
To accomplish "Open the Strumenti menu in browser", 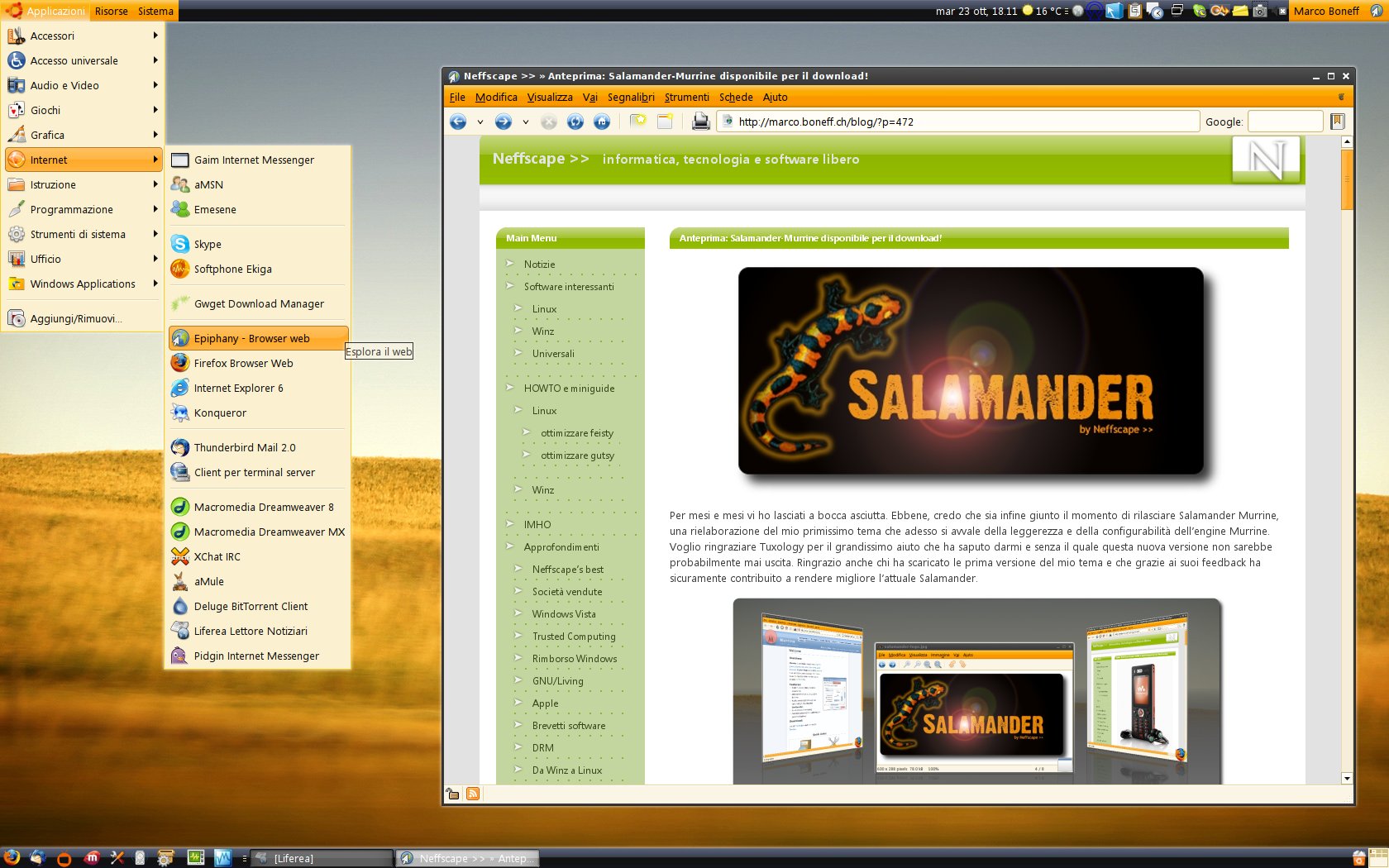I will [x=687, y=97].
